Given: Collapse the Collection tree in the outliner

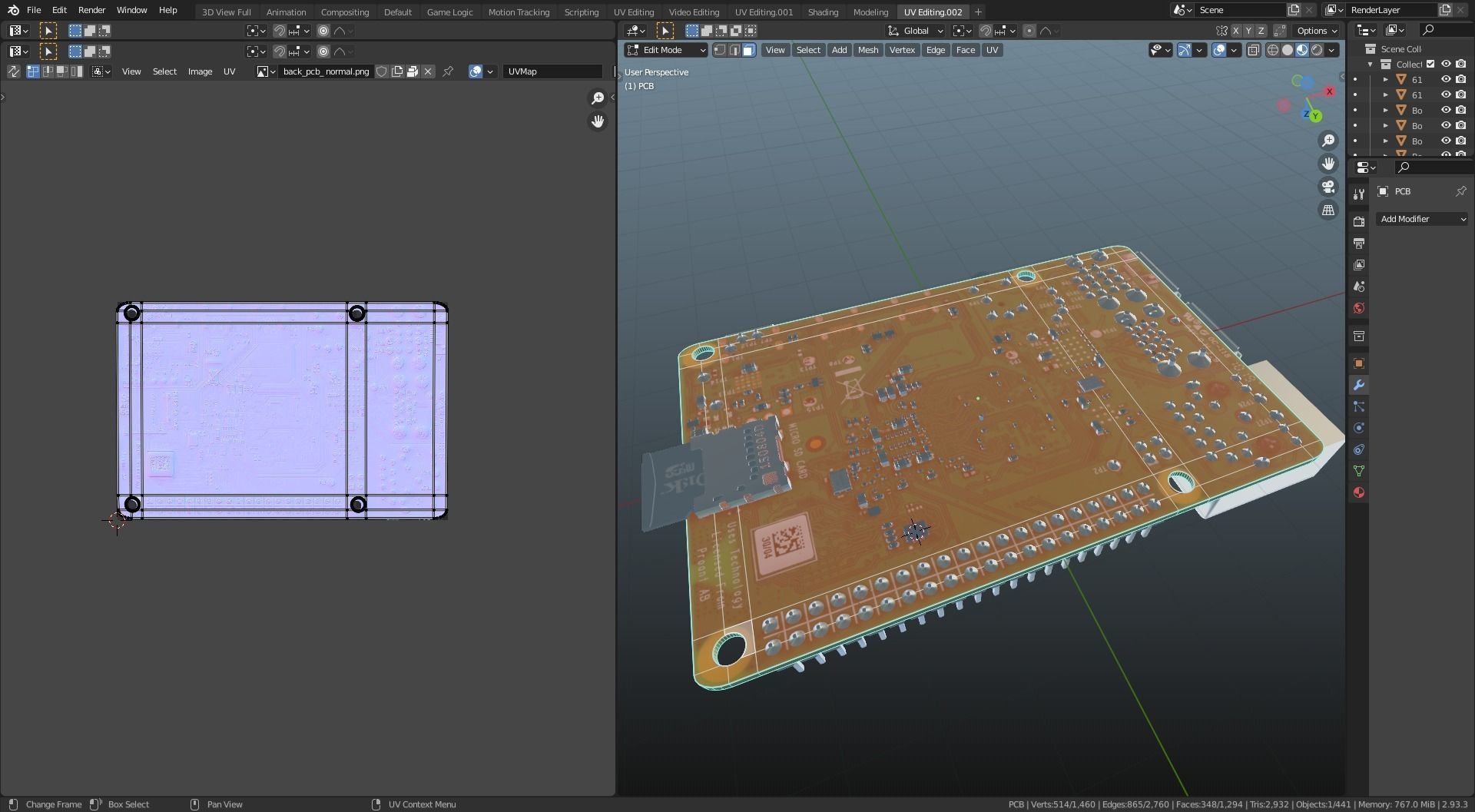Looking at the screenshot, I should [1371, 64].
